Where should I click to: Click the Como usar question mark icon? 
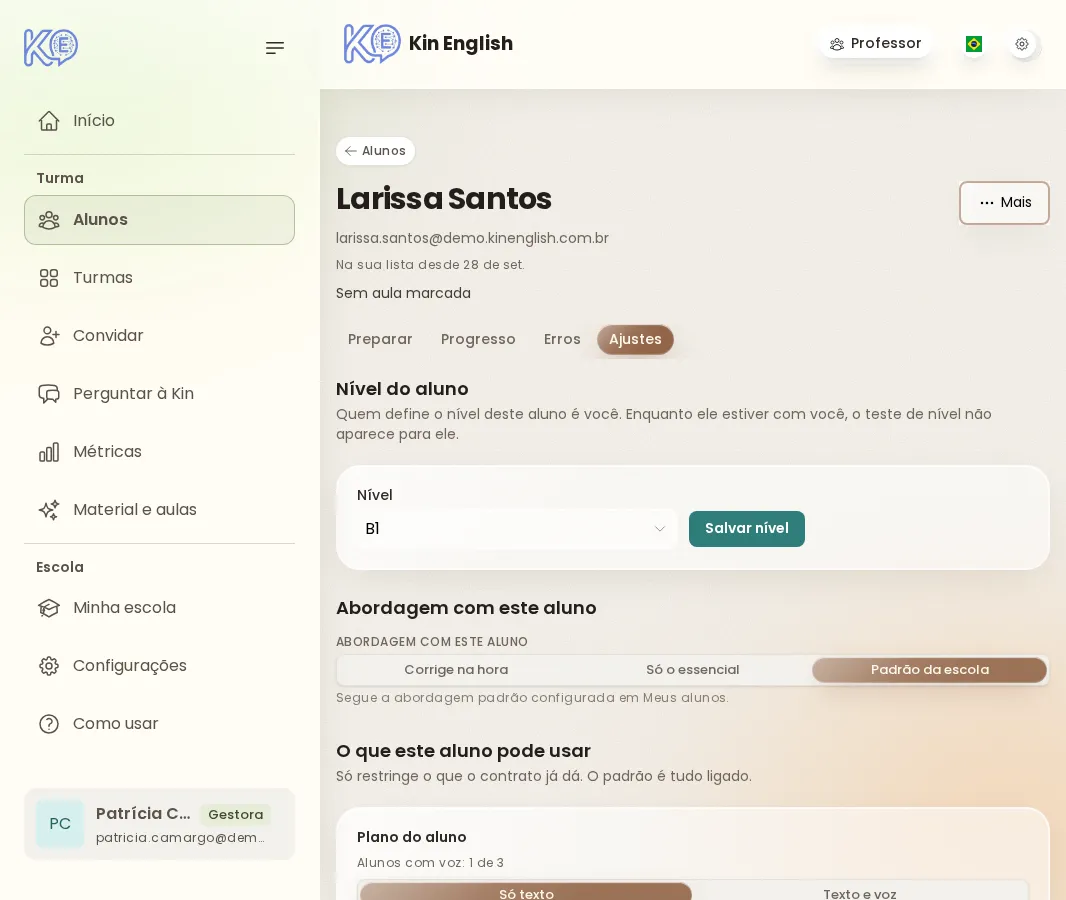coord(49,724)
